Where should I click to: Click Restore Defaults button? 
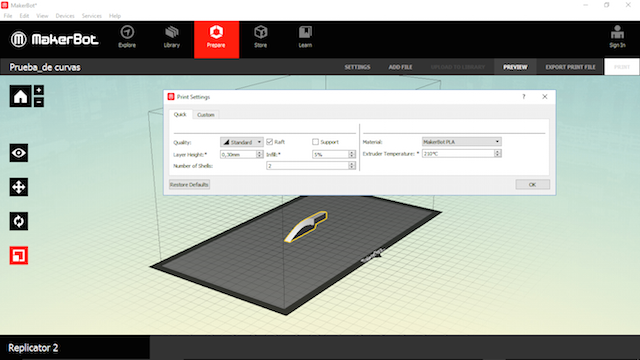(x=189, y=184)
